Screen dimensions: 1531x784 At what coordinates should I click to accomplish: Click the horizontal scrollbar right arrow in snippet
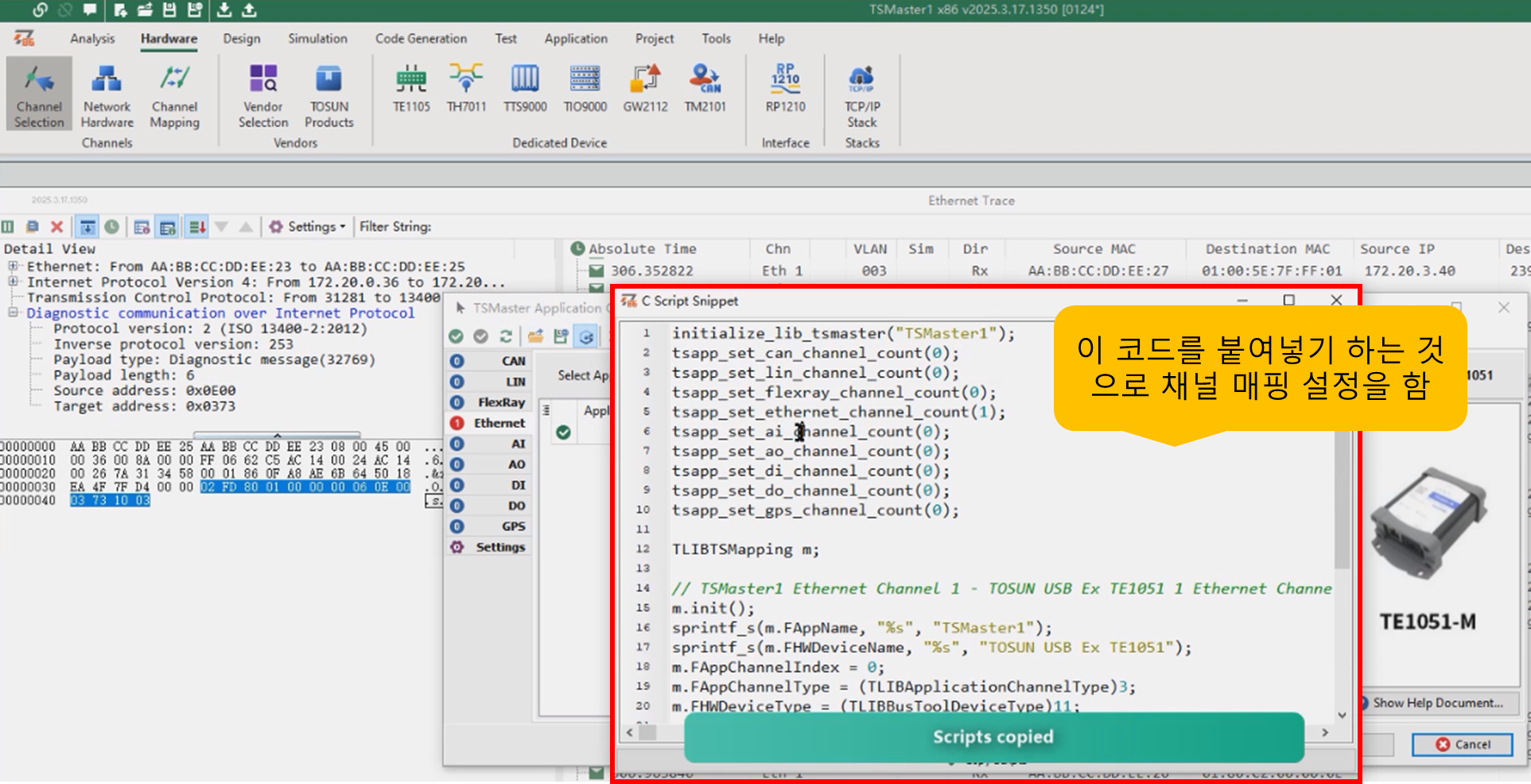click(x=1325, y=732)
